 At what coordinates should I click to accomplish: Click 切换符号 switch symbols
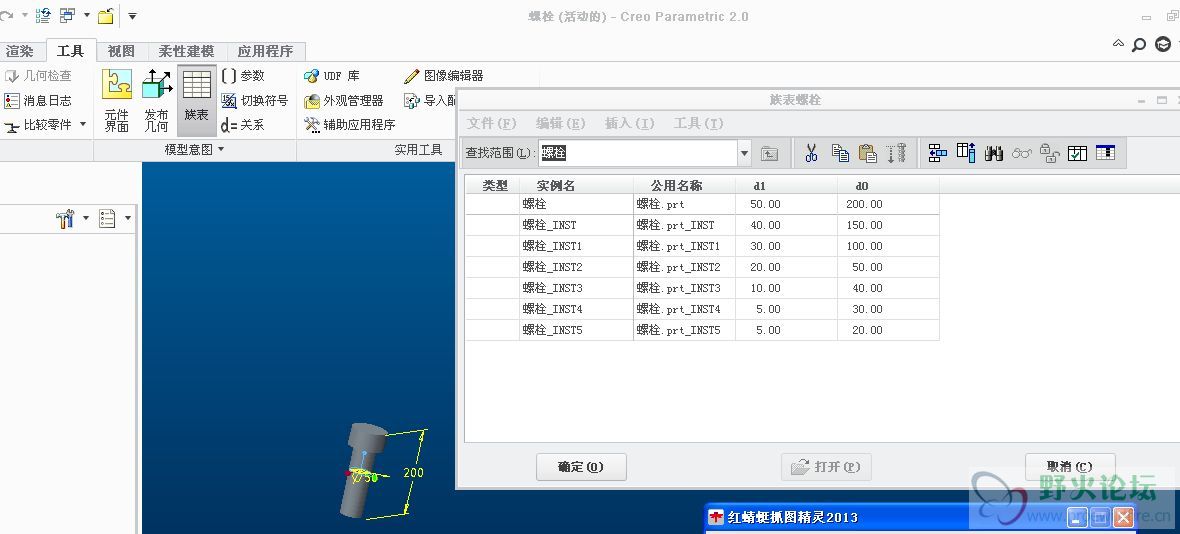pyautogui.click(x=254, y=100)
